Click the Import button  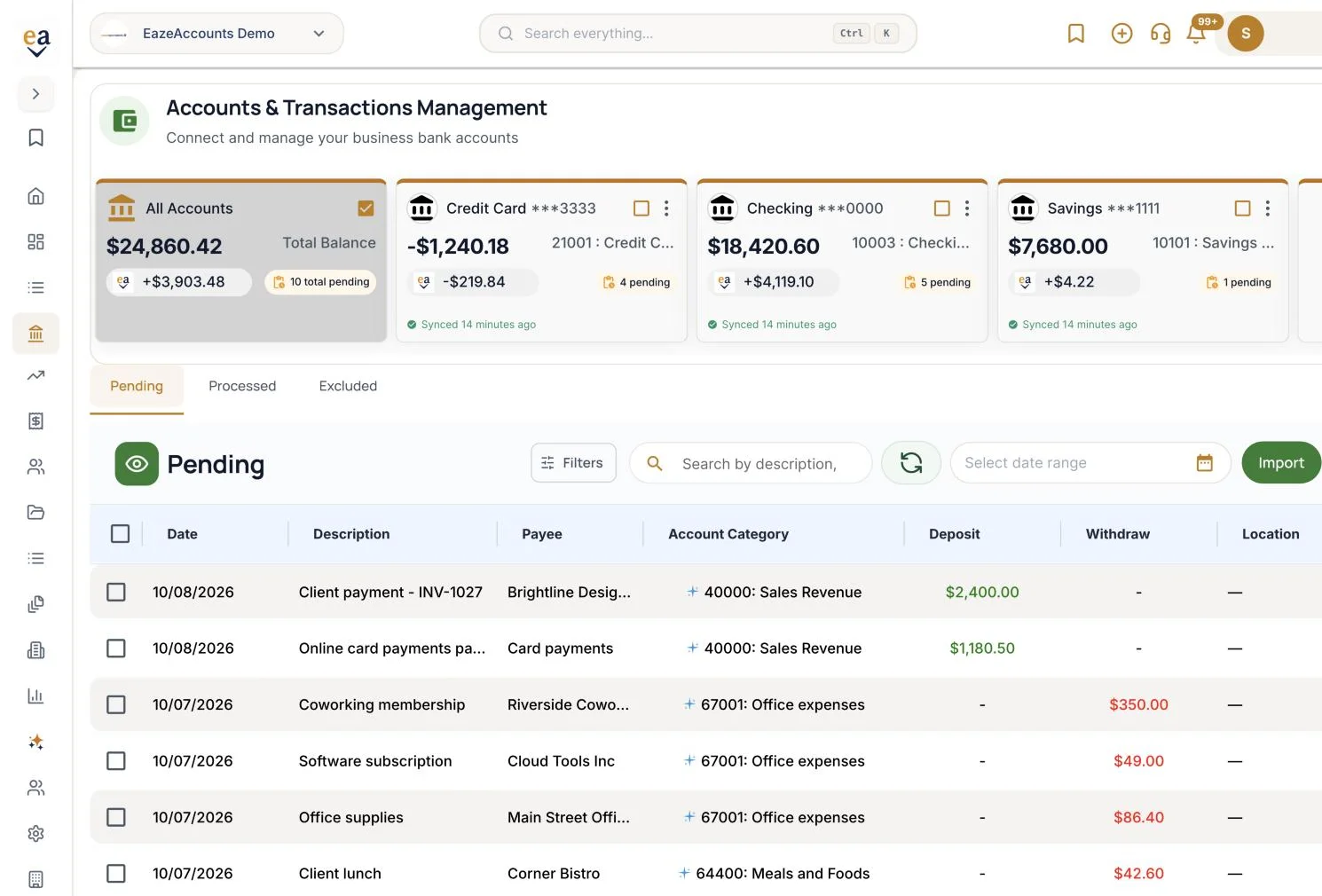coord(1281,463)
